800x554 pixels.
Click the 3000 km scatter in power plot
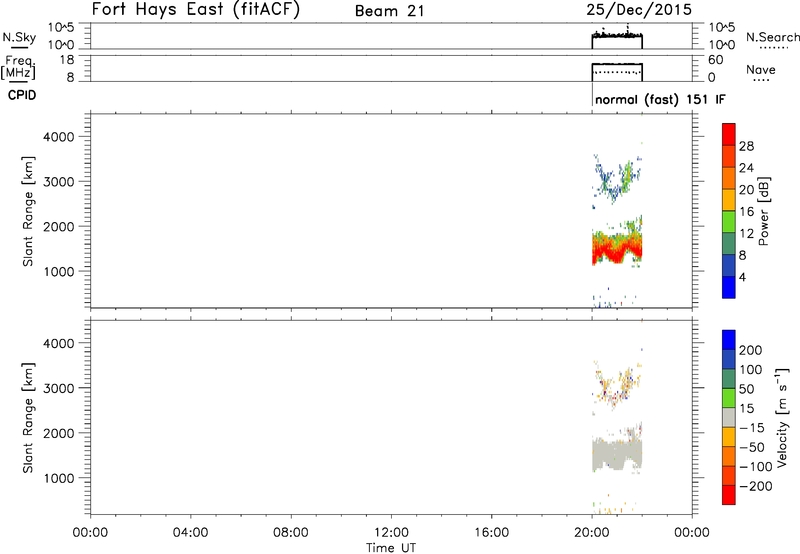click(617, 180)
